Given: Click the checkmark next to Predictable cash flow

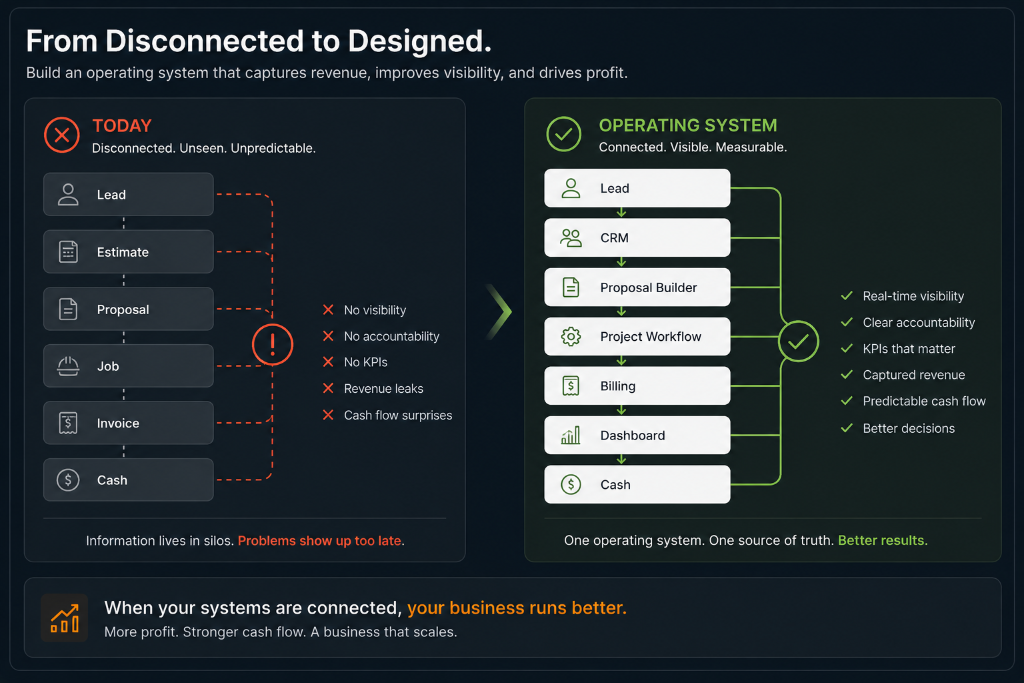Looking at the screenshot, I should pyautogui.click(x=847, y=401).
